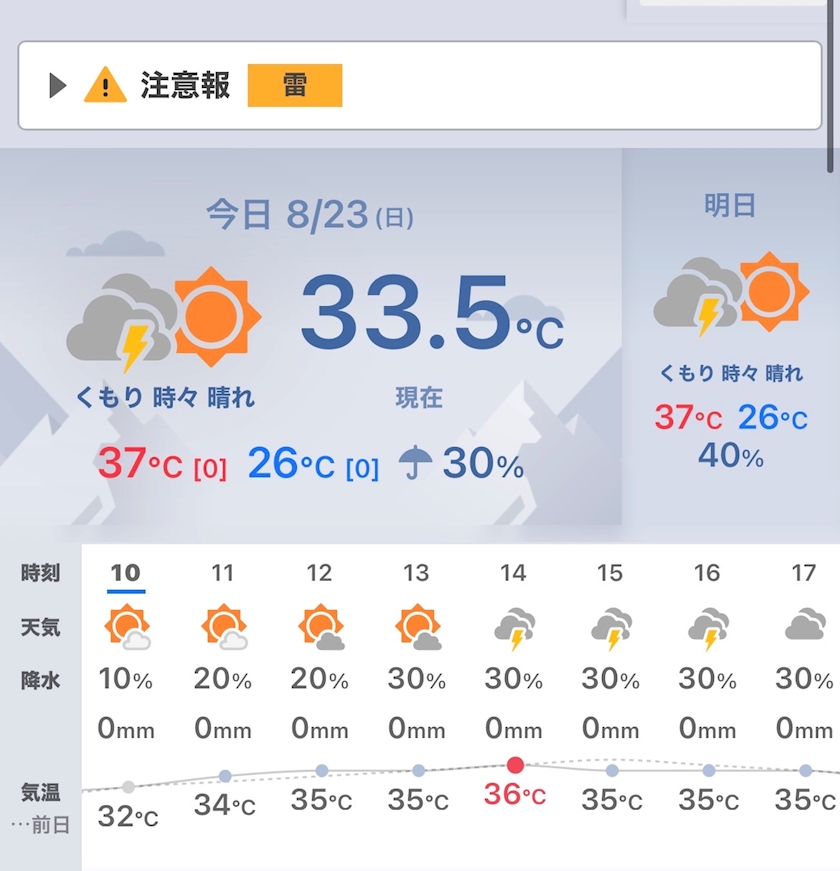Click the umbrella rain probability icon
The image size is (840, 871).
tap(415, 462)
